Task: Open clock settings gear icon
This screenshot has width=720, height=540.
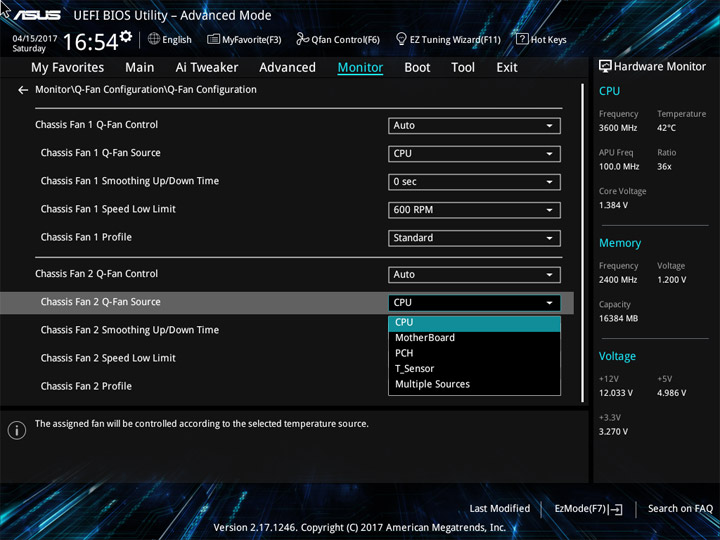Action: click(x=126, y=36)
